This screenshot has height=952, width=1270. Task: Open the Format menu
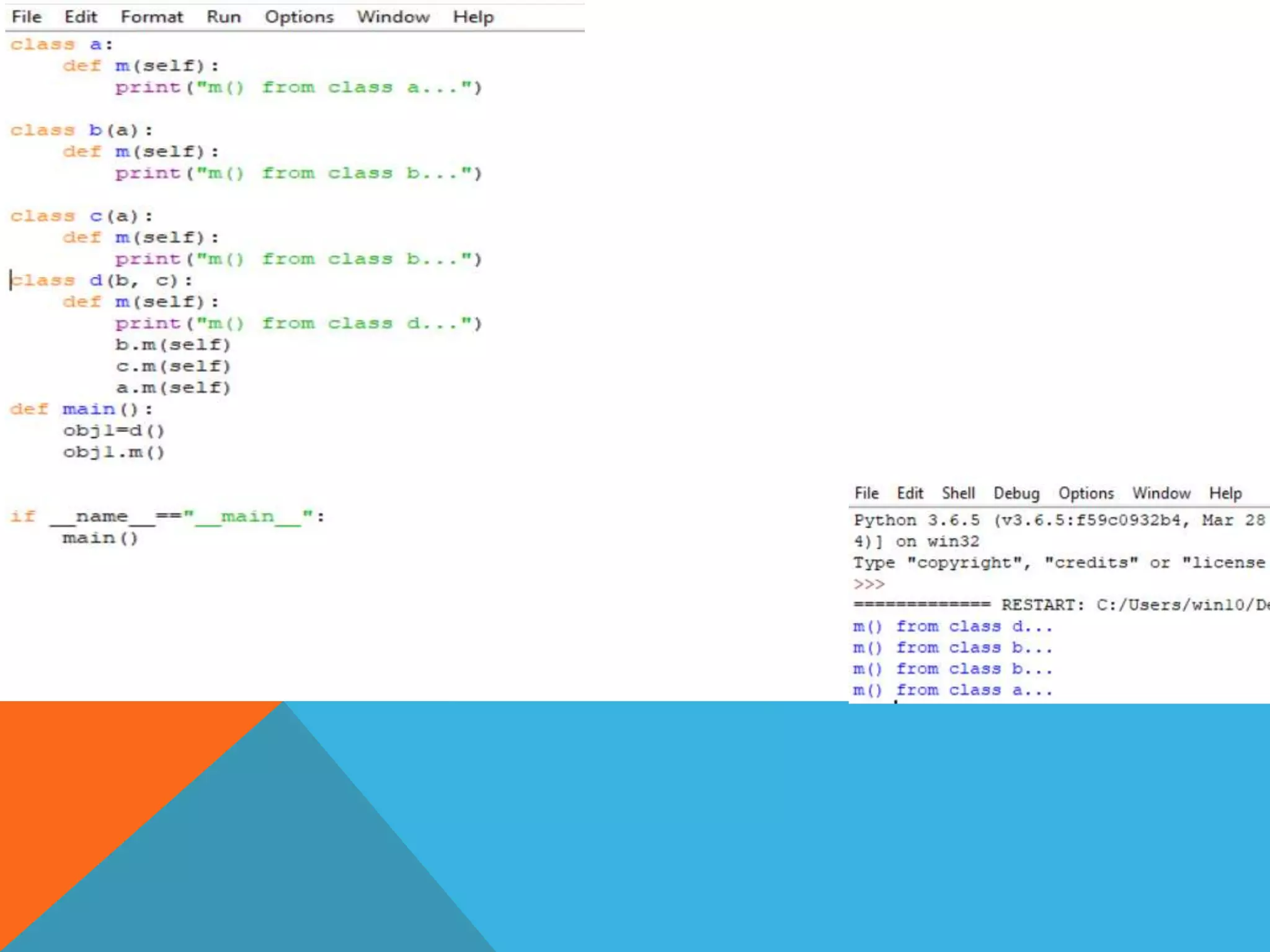pos(151,17)
